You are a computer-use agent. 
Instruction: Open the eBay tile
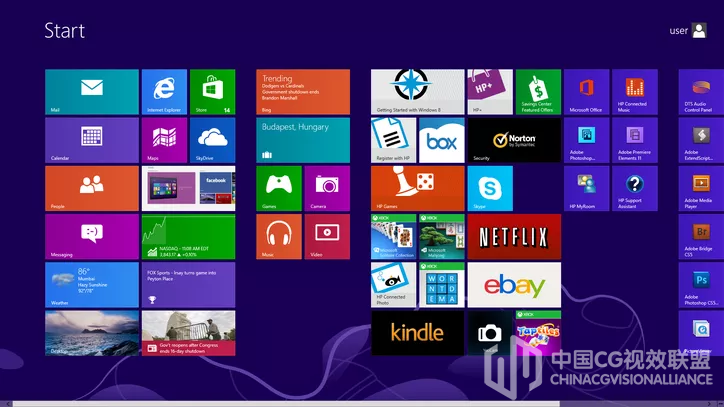click(514, 285)
